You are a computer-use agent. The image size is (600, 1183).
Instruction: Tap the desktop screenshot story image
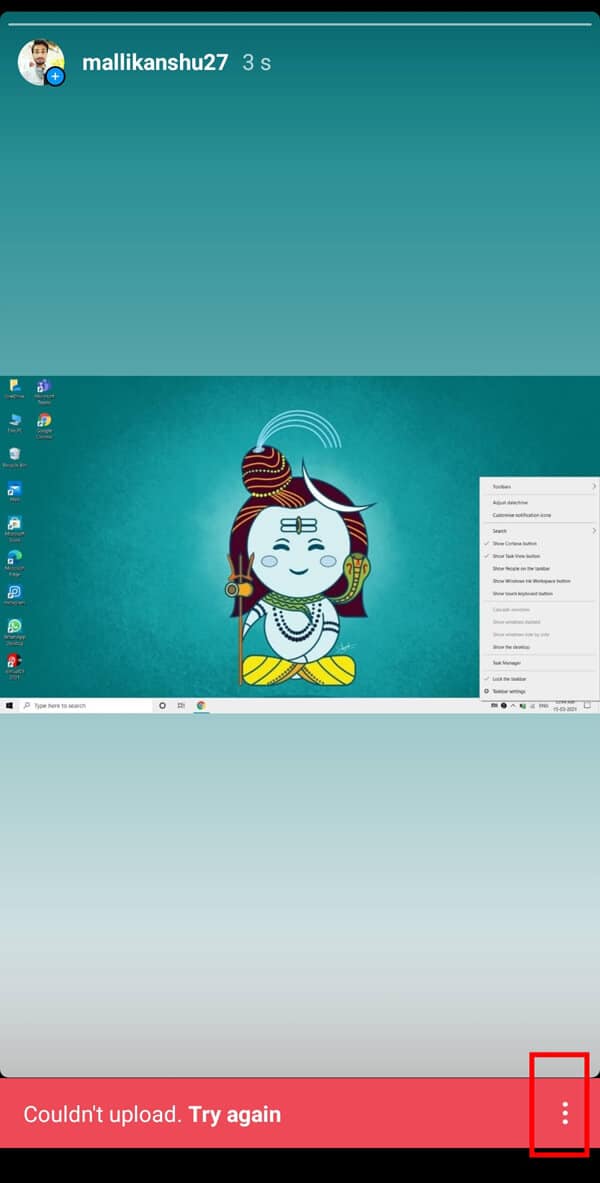[x=300, y=544]
